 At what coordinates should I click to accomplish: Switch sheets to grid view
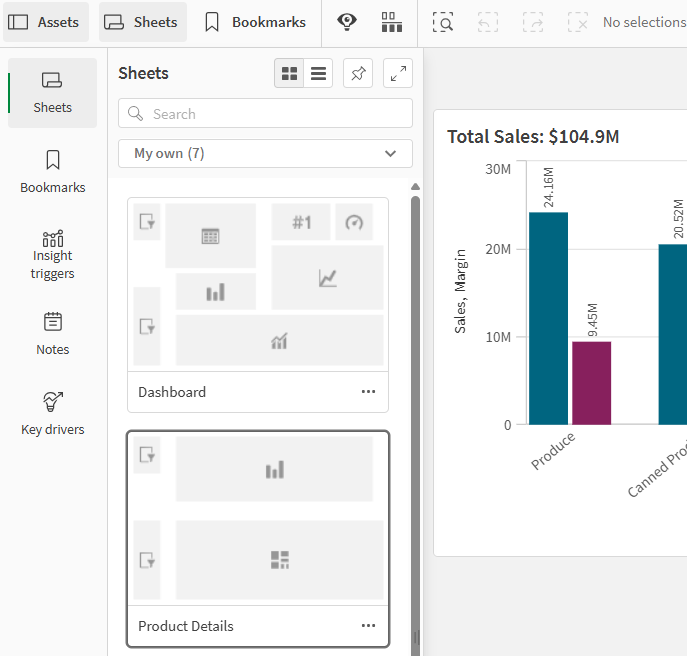(290, 73)
